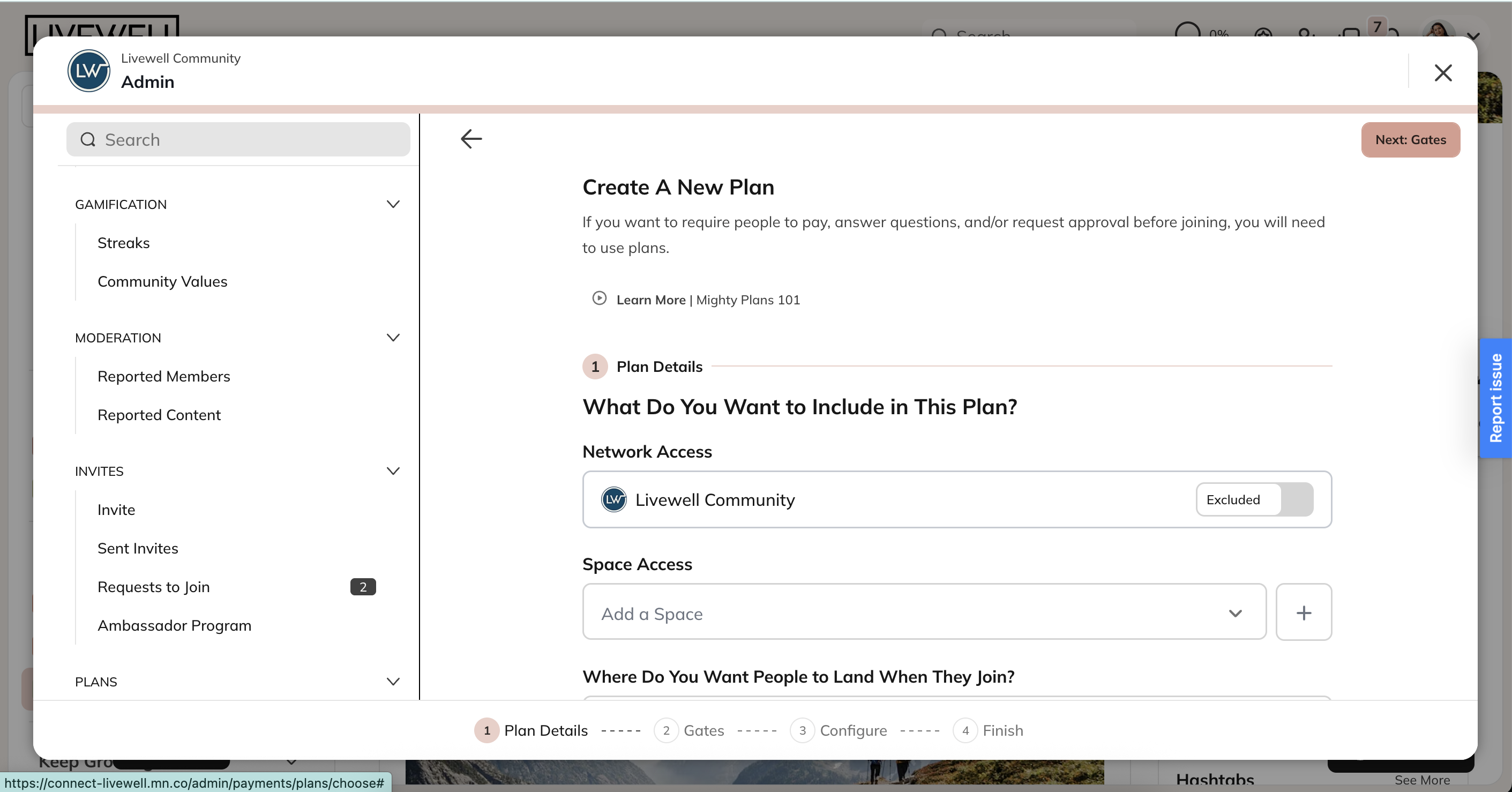The image size is (1512, 792).
Task: Expand the PLANS section
Action: tap(393, 682)
